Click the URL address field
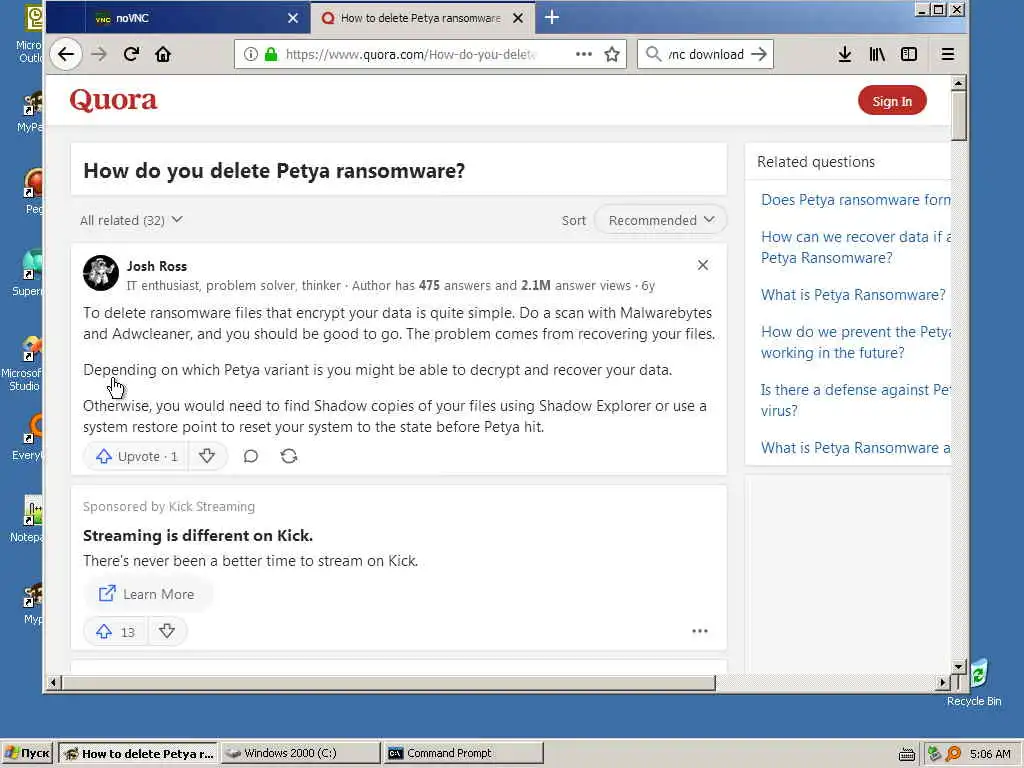Viewport: 1024px width, 768px height. coord(410,54)
